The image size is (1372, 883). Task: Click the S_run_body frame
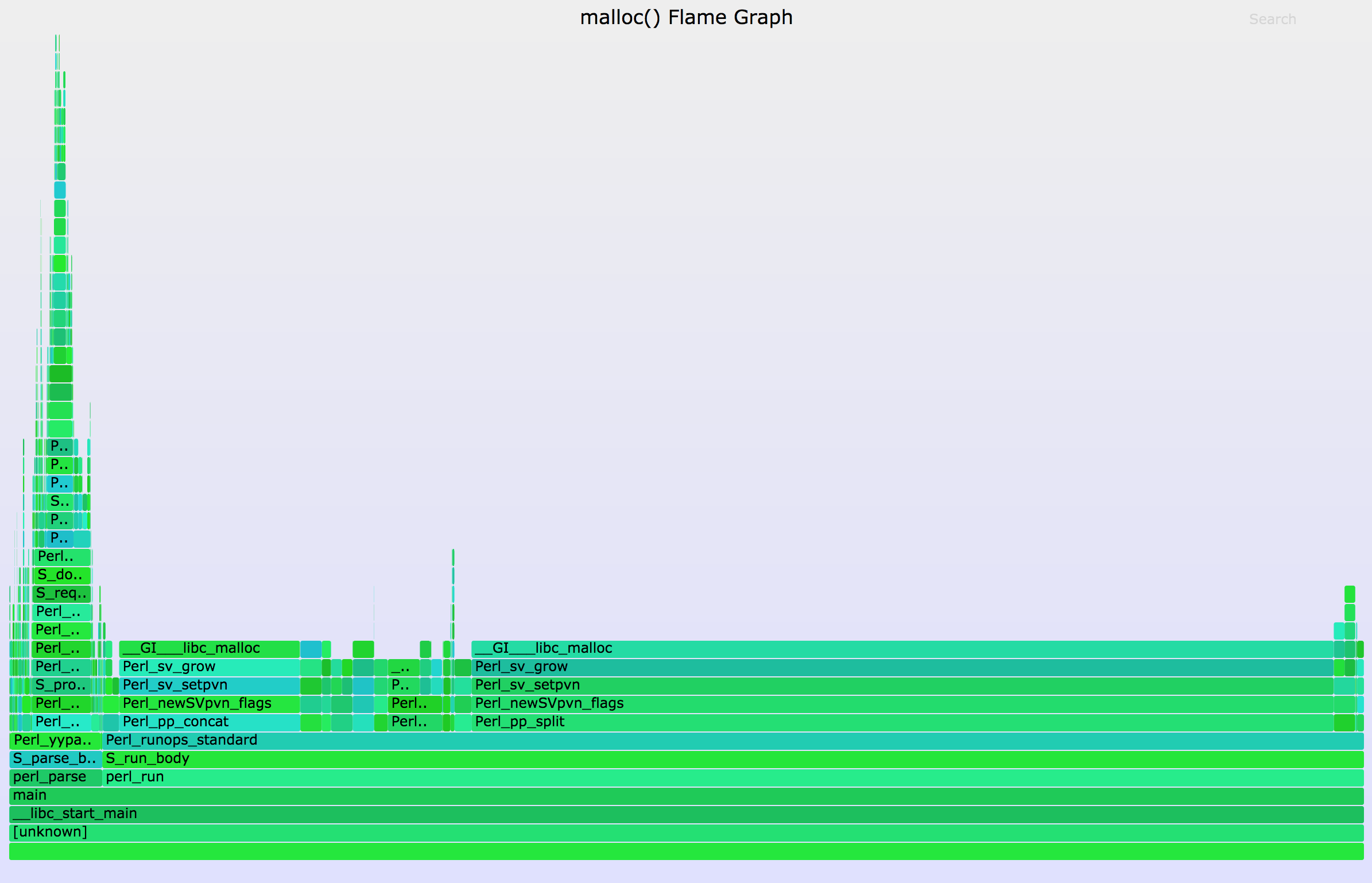[732, 759]
